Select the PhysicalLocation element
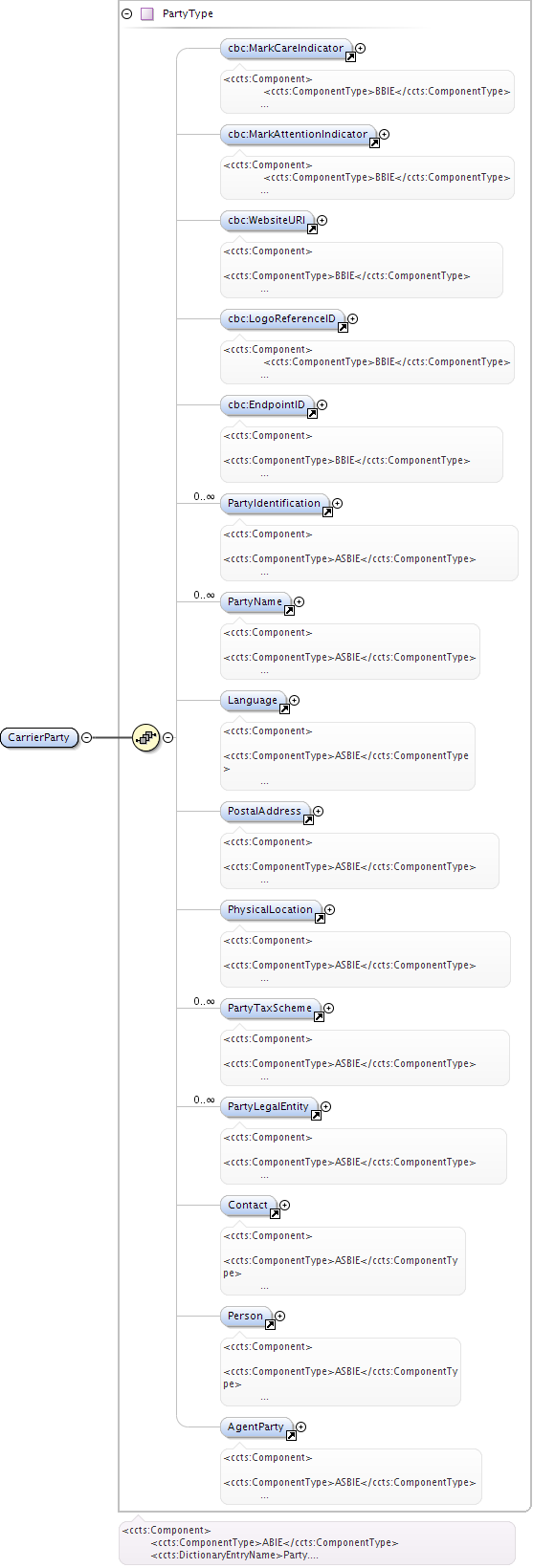Screen dimensions: 533x1568 click(x=271, y=910)
